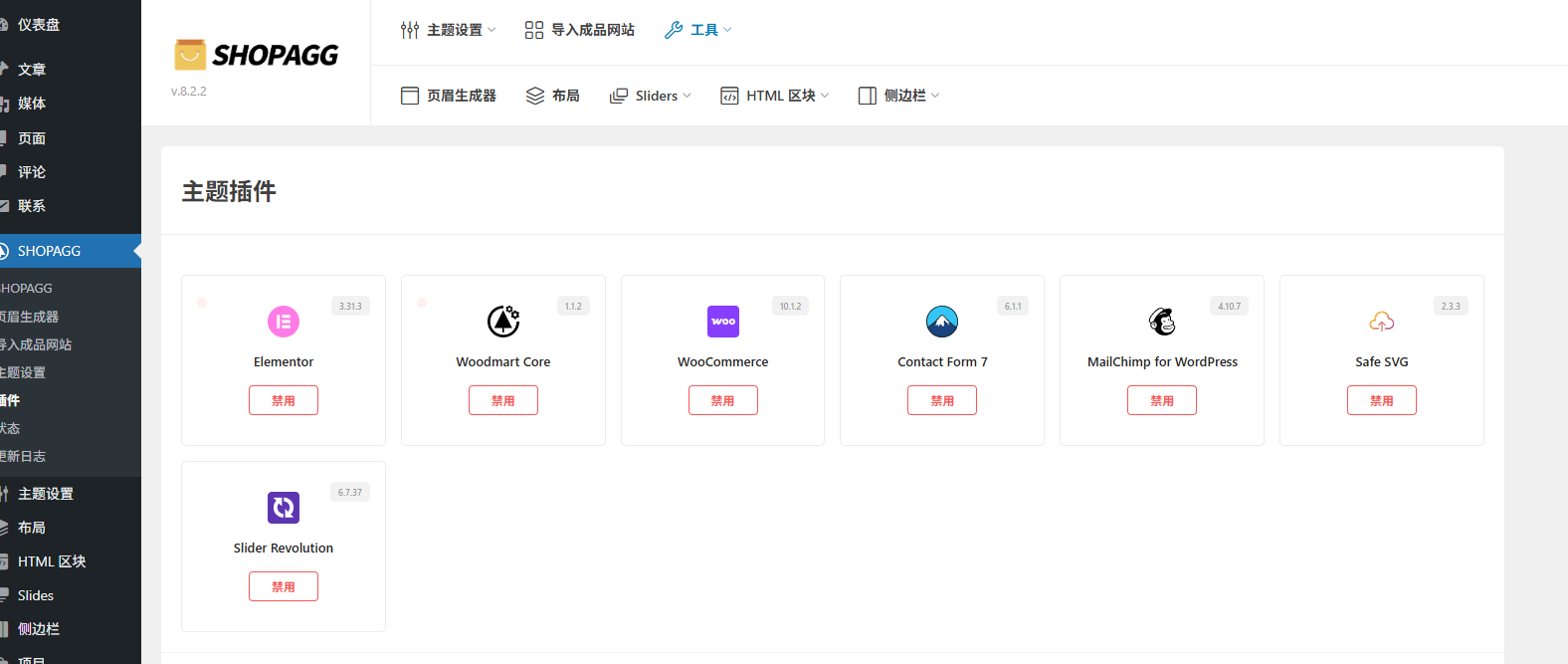Screen dimensions: 1568x664
Task: Click the Sliders stacked-frames icon
Action: click(x=619, y=96)
